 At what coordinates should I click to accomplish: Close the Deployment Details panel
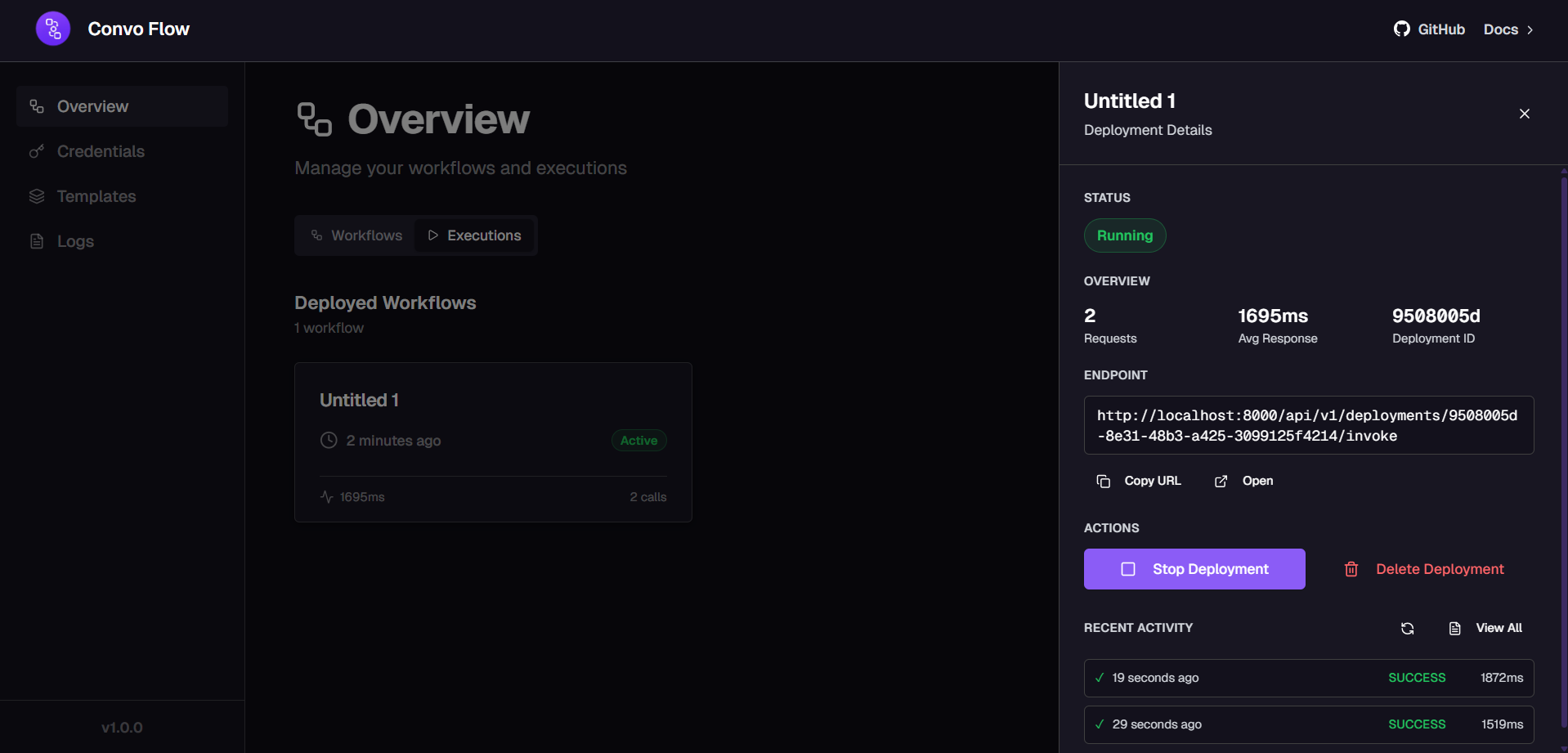pos(1524,114)
